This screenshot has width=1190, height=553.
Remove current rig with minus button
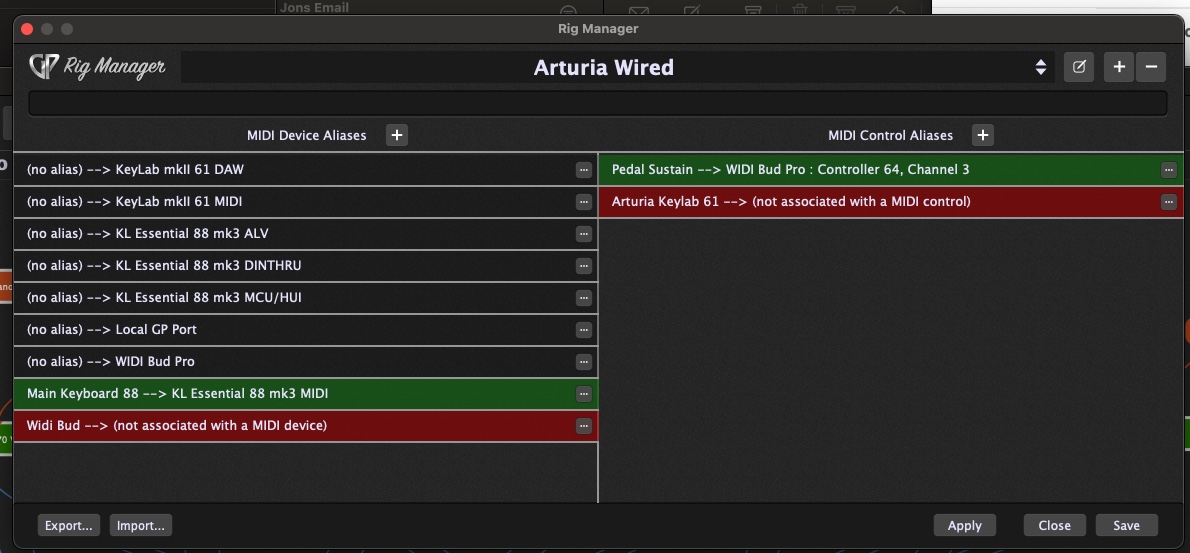(x=1151, y=67)
